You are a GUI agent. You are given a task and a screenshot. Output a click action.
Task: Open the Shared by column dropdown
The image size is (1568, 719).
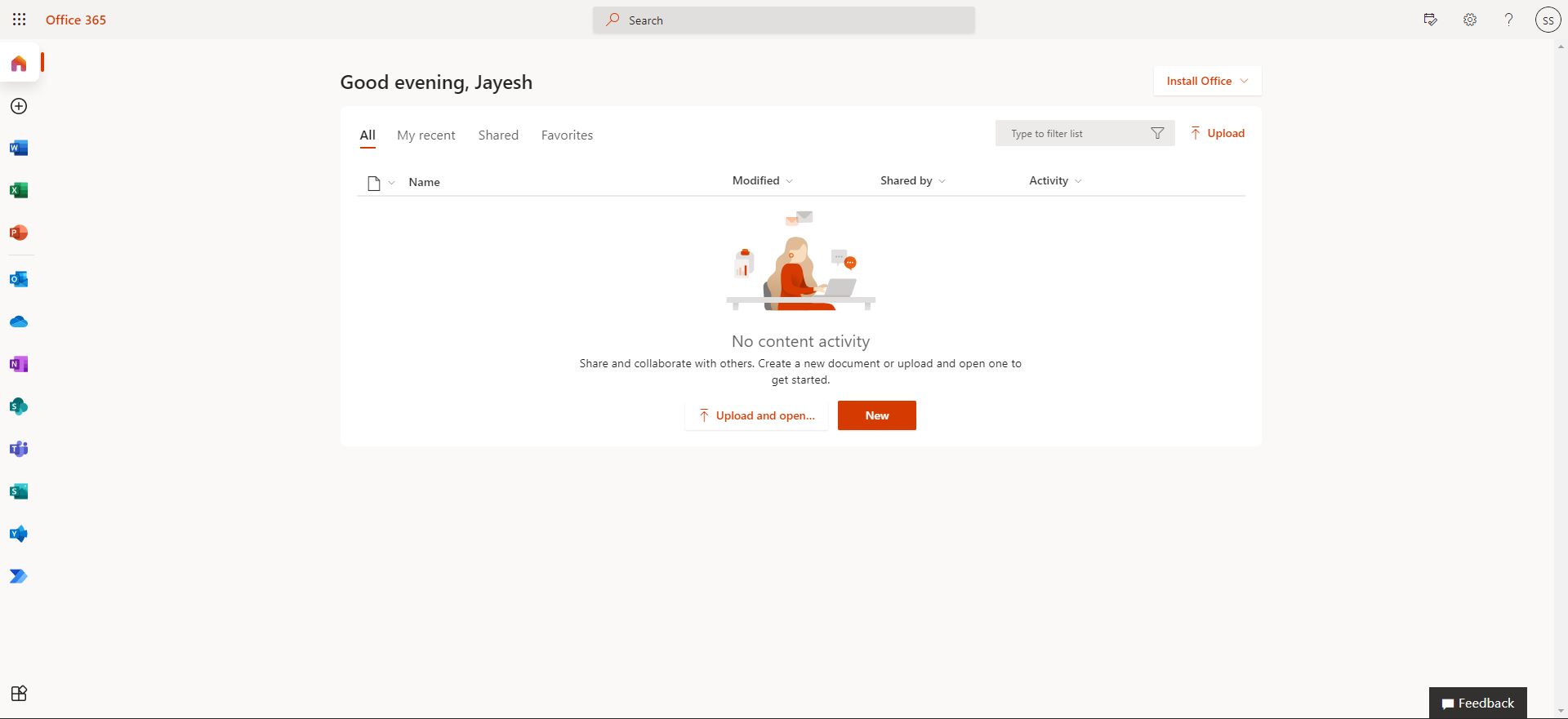pos(912,180)
